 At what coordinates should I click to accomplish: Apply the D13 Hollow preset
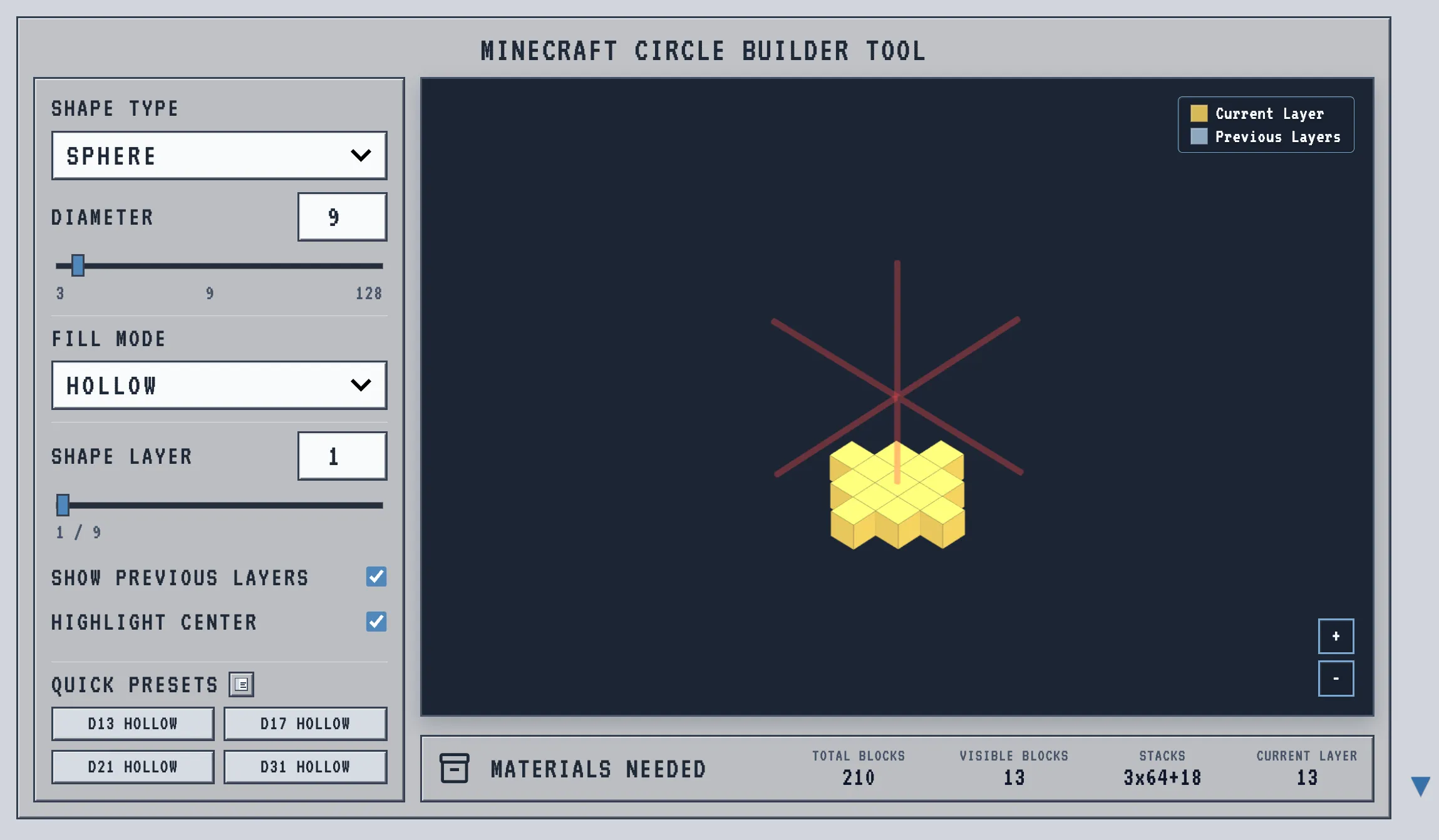[x=133, y=724]
